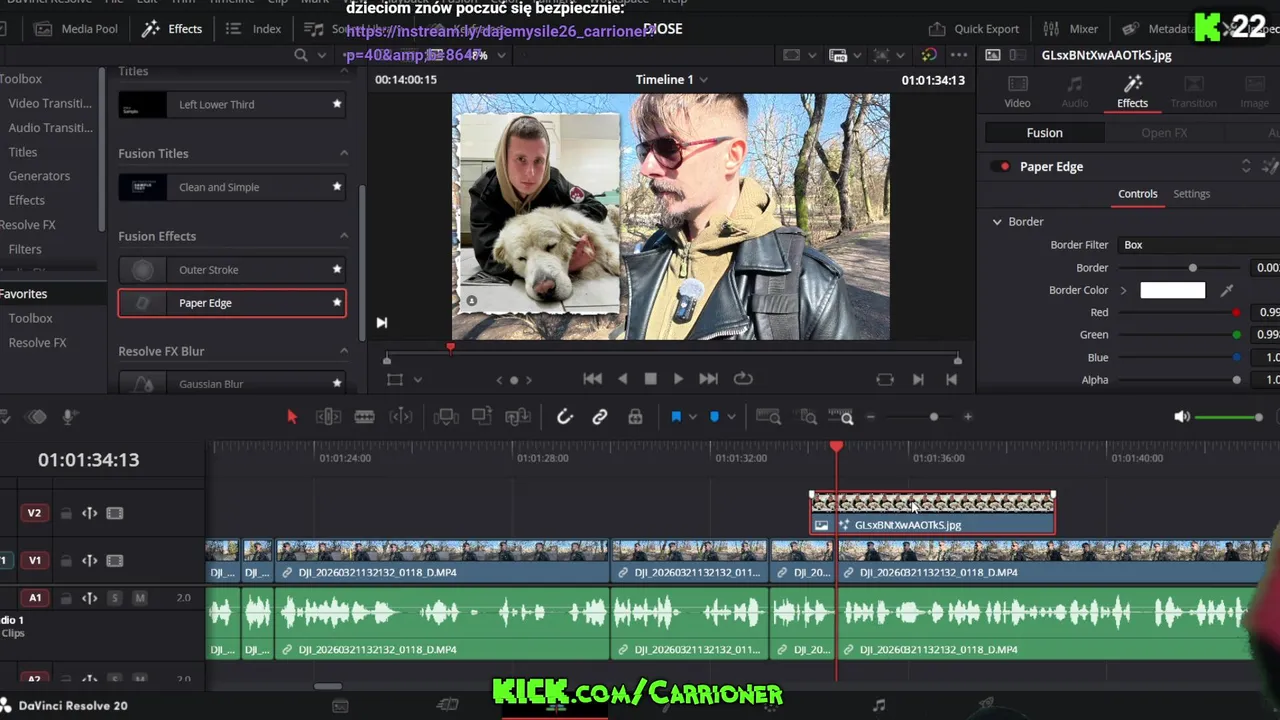This screenshot has width=1280, height=720.
Task: Pick border color with the eyedropper
Action: pos(1227,290)
